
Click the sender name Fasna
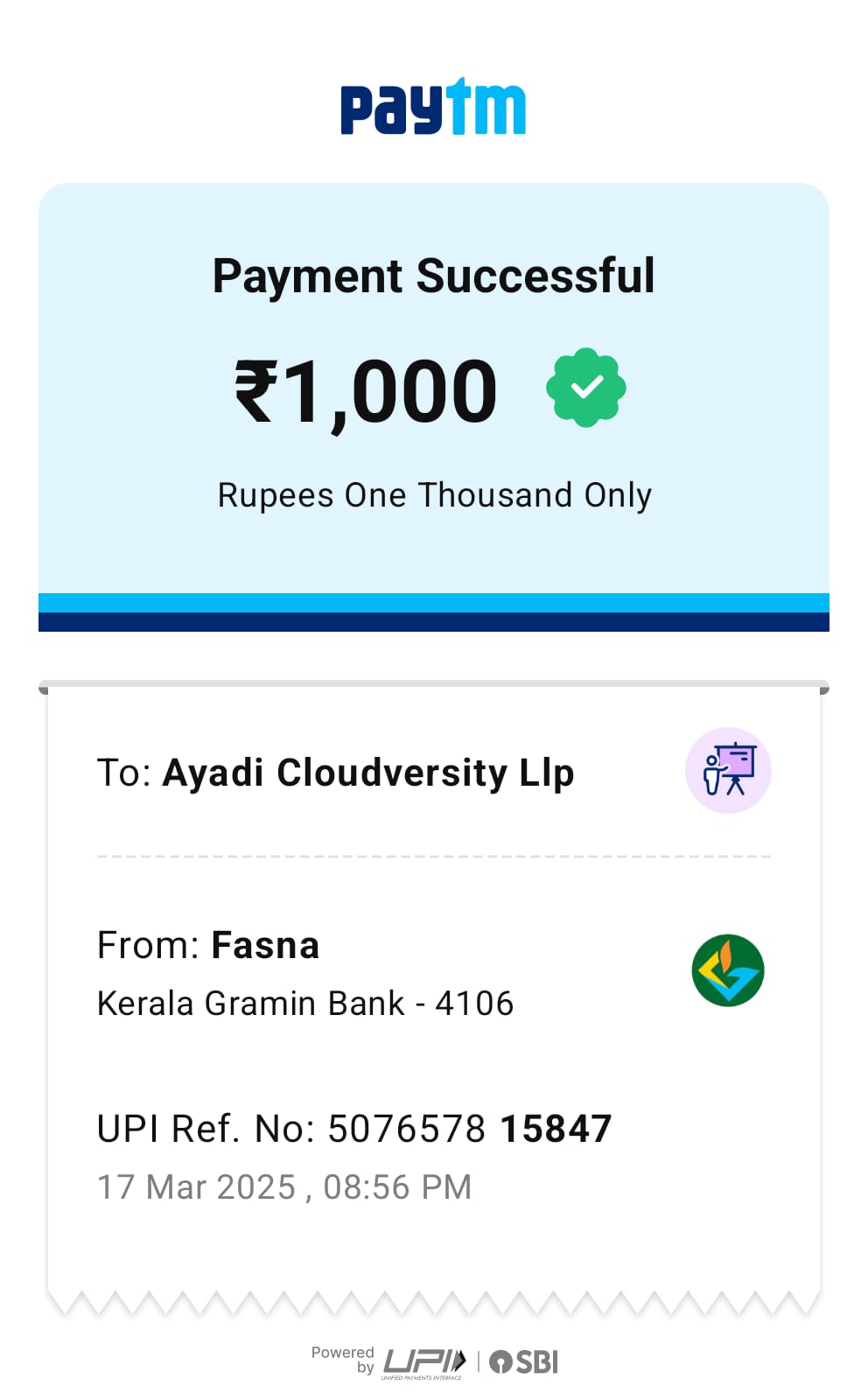[x=265, y=946]
